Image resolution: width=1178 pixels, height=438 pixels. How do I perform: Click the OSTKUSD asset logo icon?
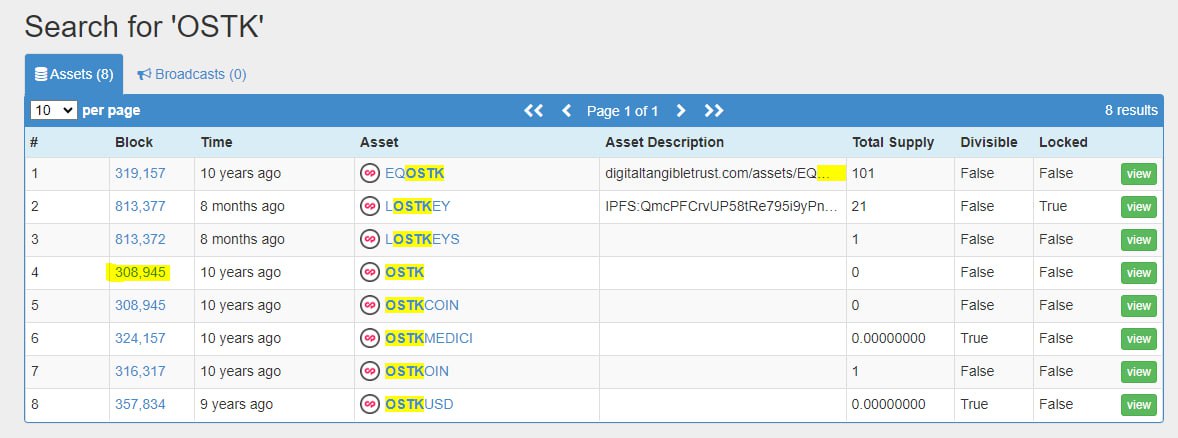(x=370, y=405)
